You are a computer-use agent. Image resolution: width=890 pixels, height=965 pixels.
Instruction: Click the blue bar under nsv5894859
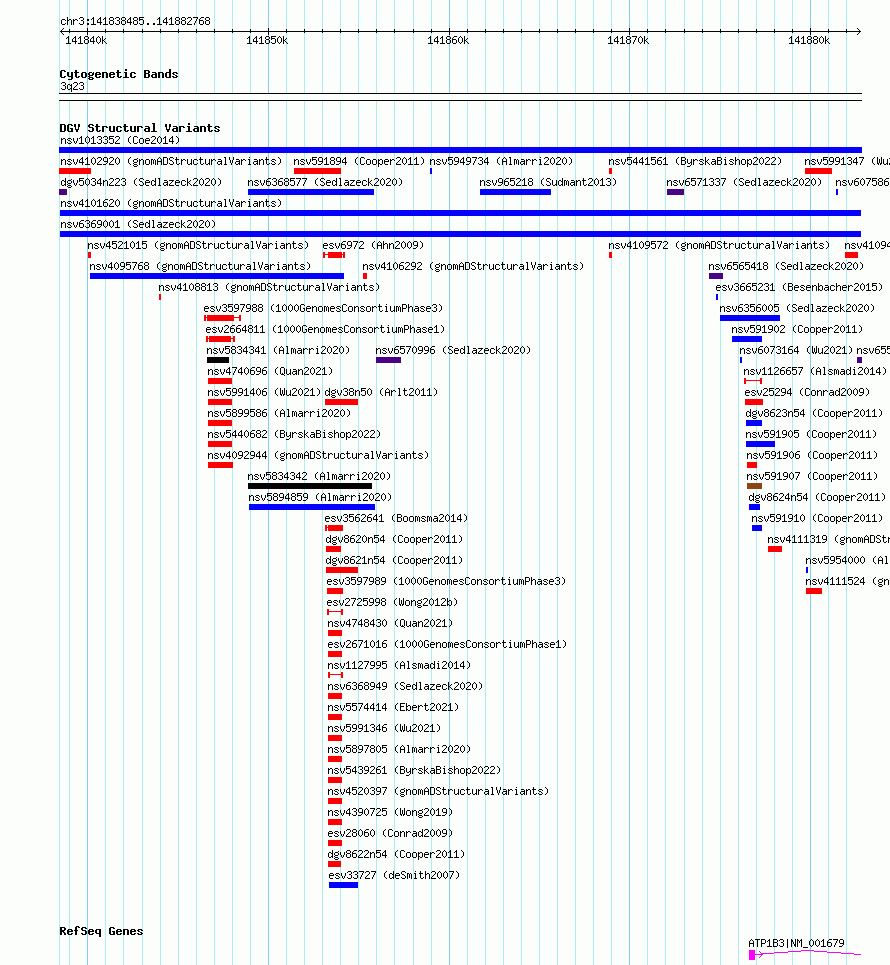click(312, 507)
